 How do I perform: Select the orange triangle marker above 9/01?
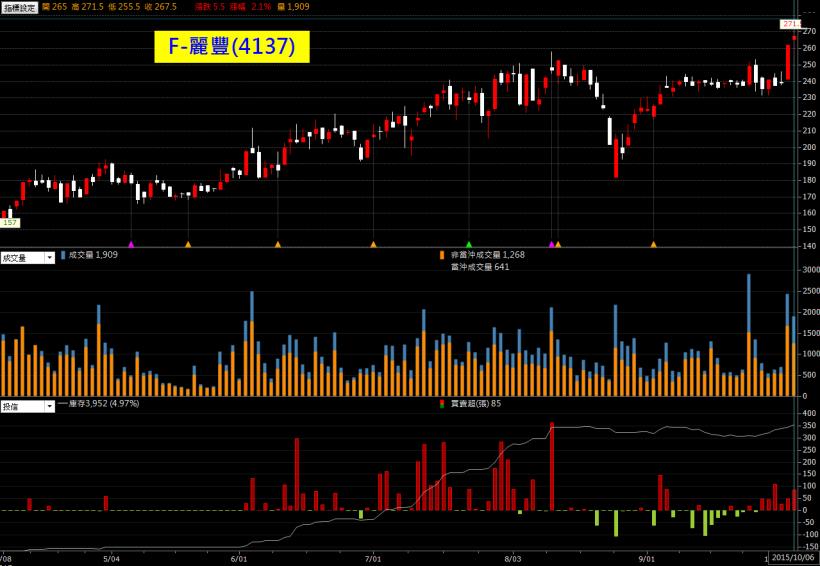click(653, 244)
